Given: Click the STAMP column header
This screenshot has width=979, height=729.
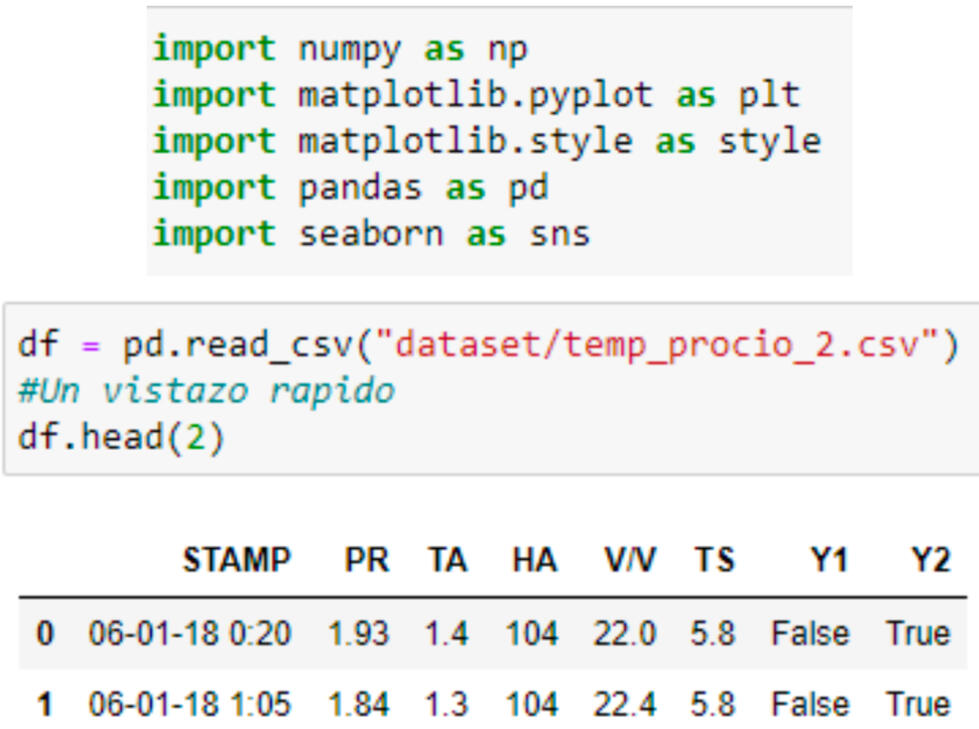Looking at the screenshot, I should click(236, 561).
